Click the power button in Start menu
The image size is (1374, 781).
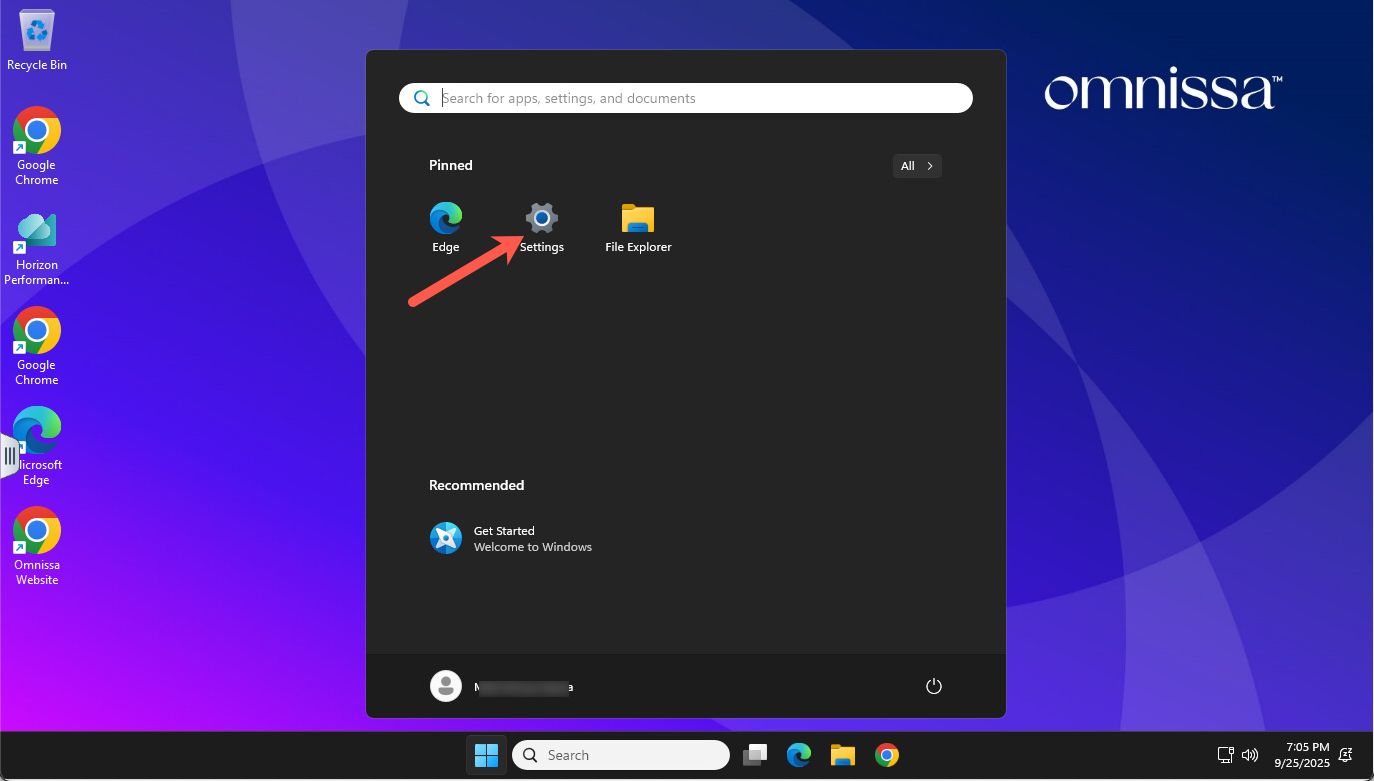point(933,686)
